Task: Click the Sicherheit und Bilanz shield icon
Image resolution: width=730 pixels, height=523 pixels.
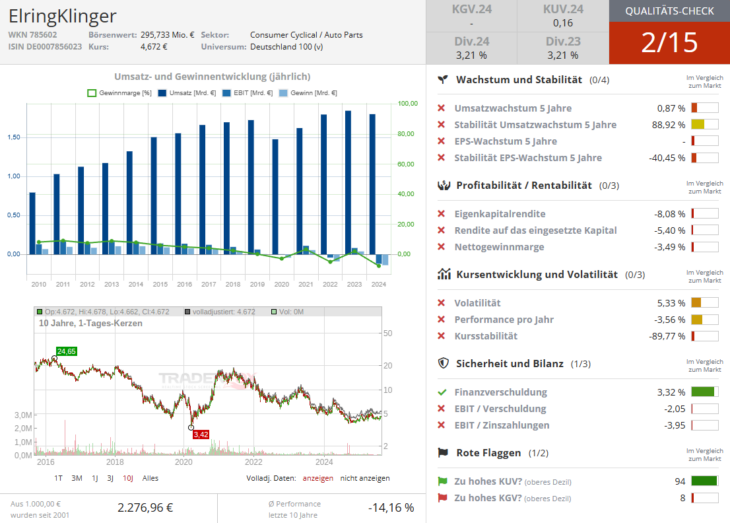Action: 443,363
